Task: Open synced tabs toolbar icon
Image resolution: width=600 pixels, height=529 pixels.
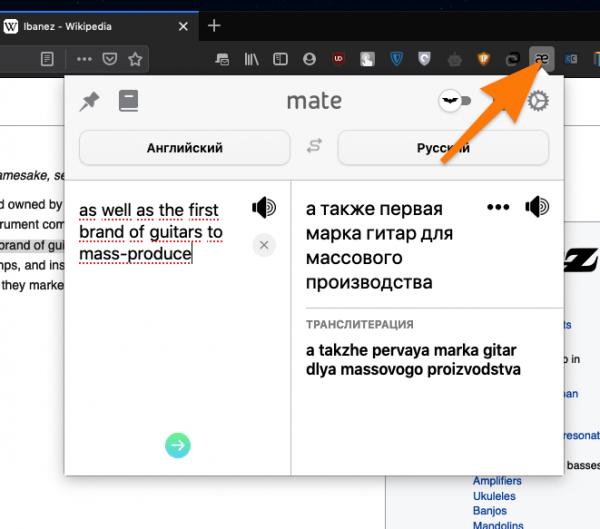Action: [222, 59]
